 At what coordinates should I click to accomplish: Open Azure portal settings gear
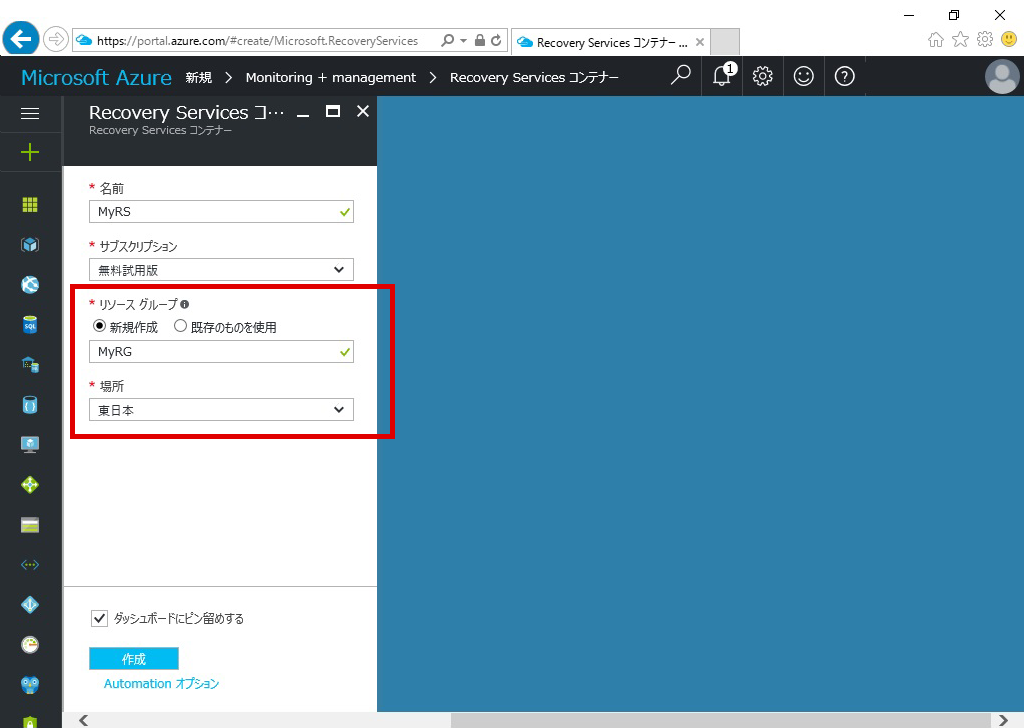[762, 76]
